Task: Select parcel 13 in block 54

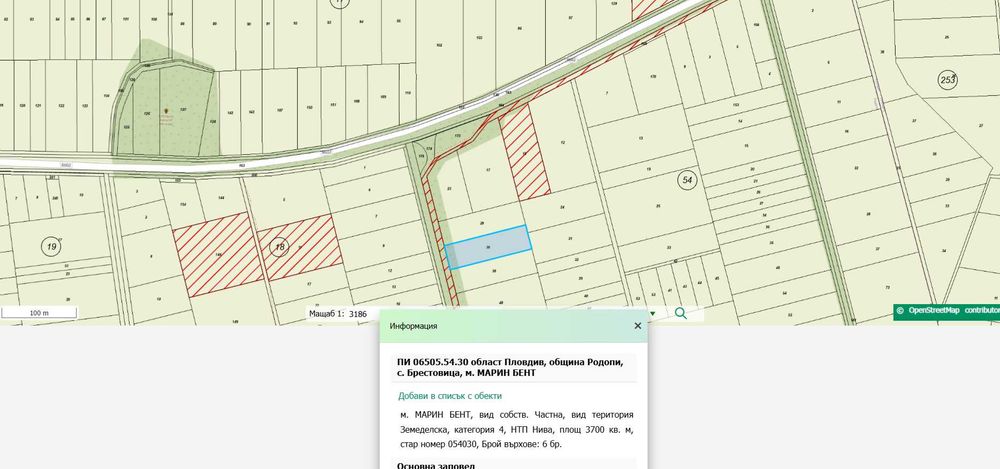Action: (640, 140)
